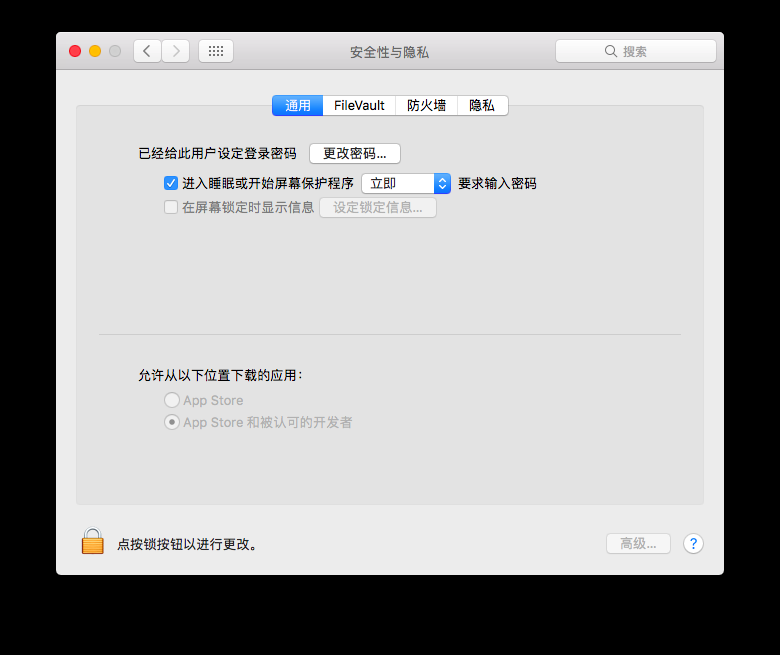Select the App Store only radio button
The height and width of the screenshot is (655, 780).
click(x=172, y=400)
